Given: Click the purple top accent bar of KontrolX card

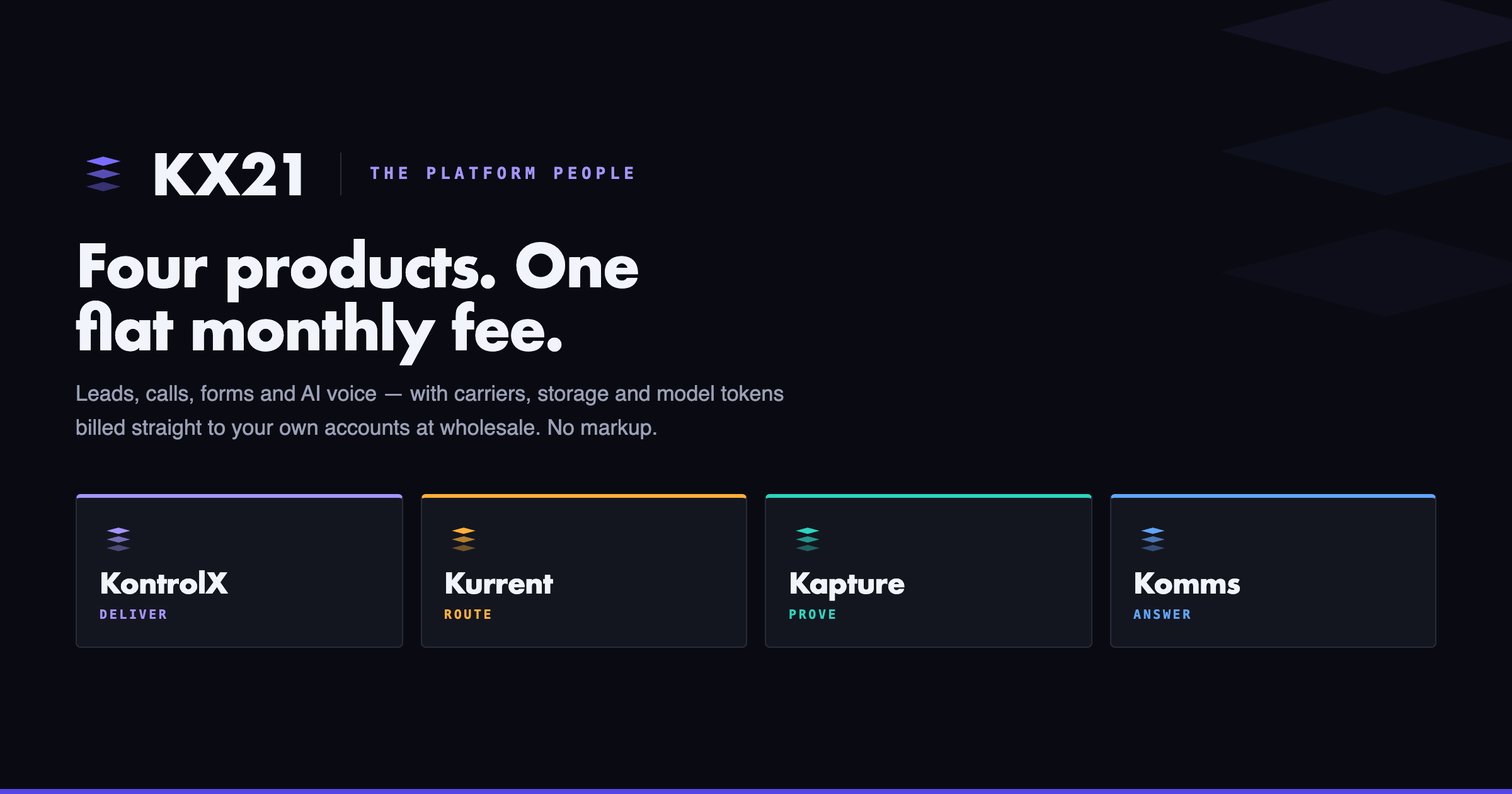Looking at the screenshot, I should click(x=239, y=496).
